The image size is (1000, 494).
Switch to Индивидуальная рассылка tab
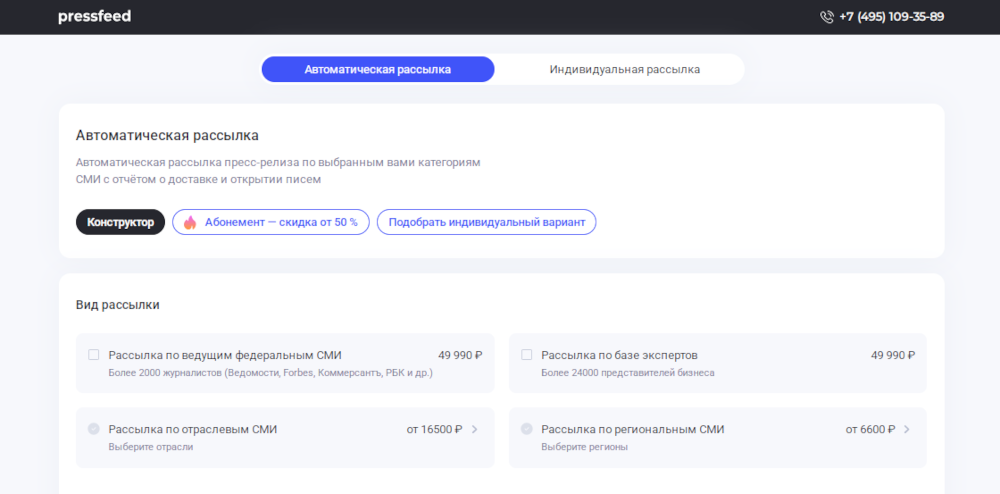pos(624,69)
